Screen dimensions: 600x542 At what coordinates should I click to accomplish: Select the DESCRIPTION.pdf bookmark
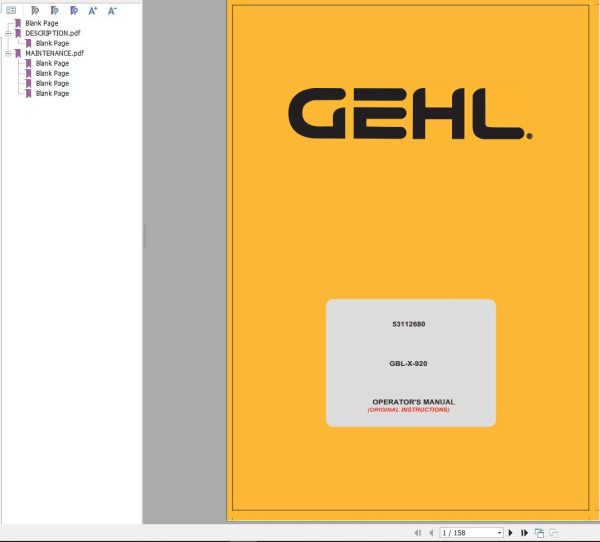pos(53,33)
